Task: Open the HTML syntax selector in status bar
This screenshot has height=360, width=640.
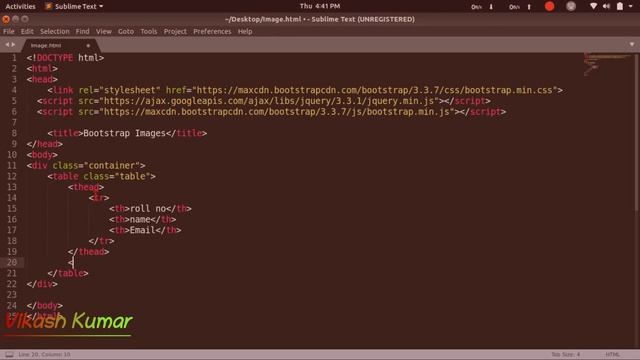Action: (612, 354)
